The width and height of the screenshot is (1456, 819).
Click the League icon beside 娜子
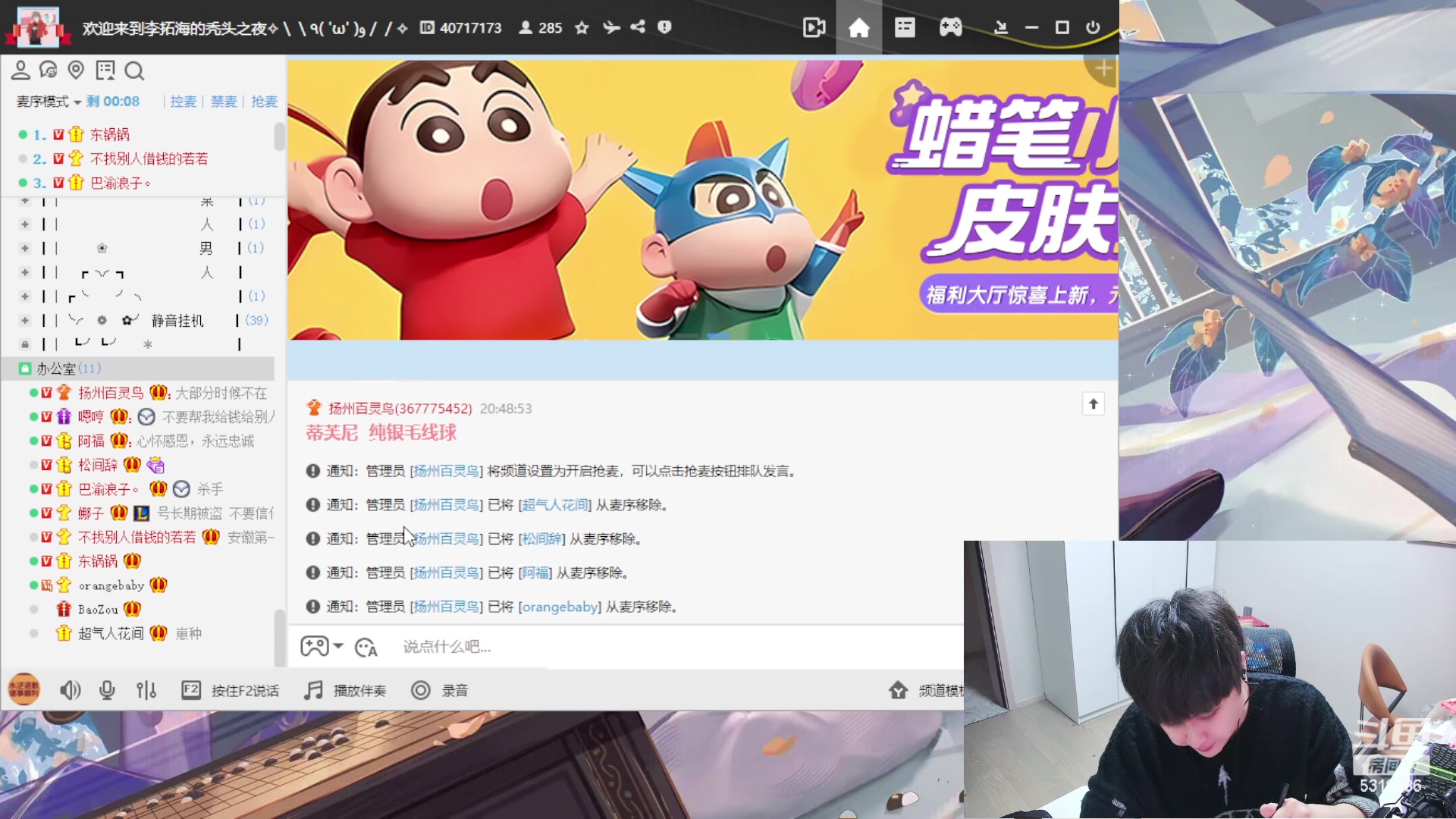(x=141, y=513)
